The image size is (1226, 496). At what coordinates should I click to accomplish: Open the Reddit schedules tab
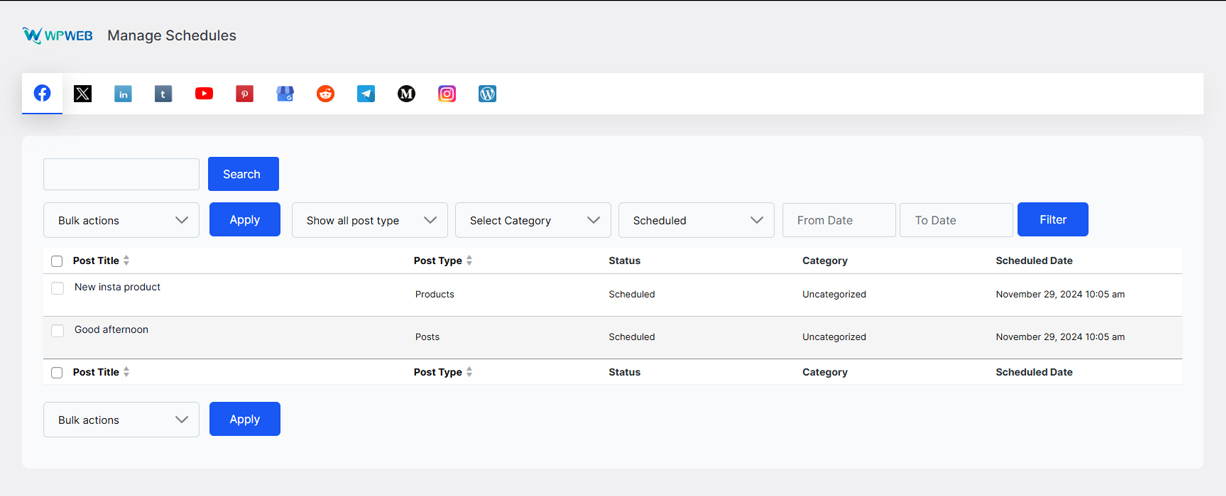click(x=325, y=94)
